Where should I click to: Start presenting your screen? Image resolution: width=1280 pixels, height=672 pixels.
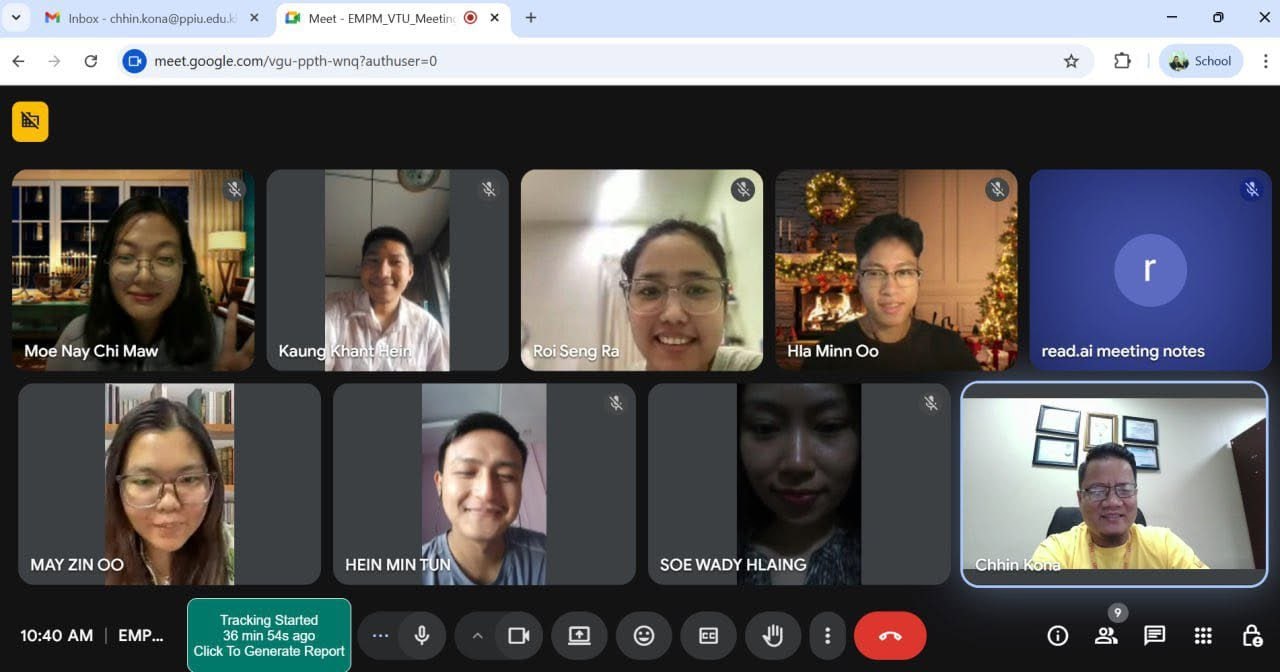pos(579,636)
